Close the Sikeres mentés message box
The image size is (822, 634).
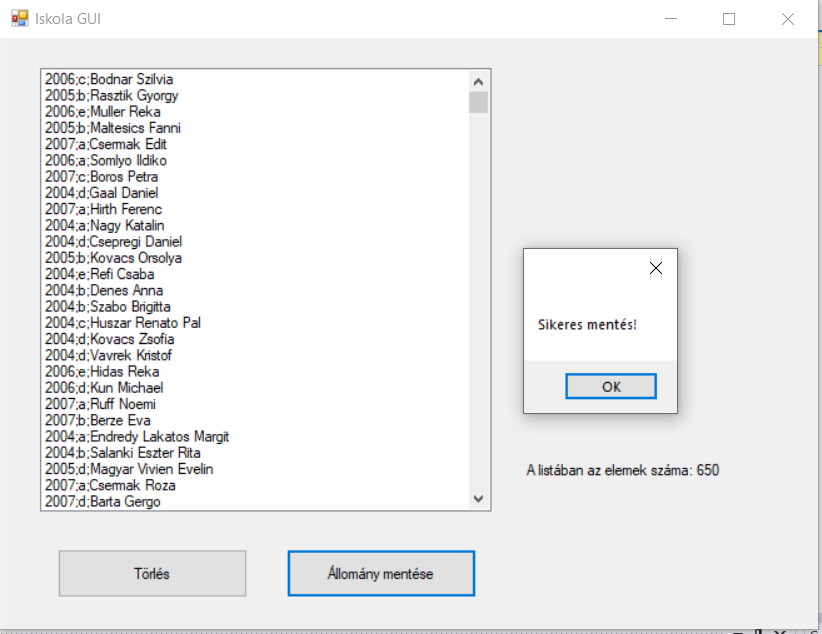coord(655,268)
